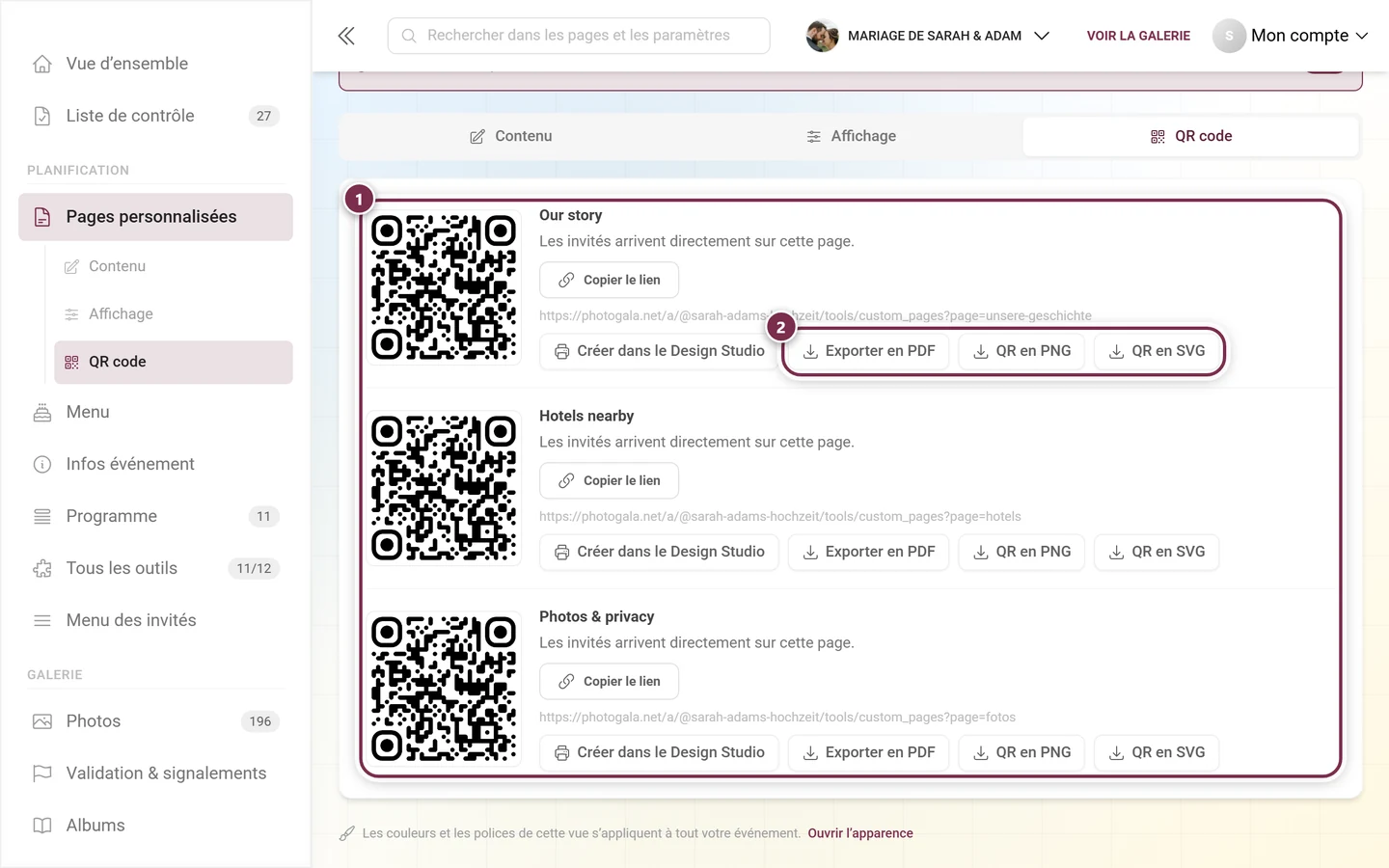Viewport: 1389px width, 868px height.
Task: Open Vue d'ensemble in sidebar
Action: click(155, 64)
